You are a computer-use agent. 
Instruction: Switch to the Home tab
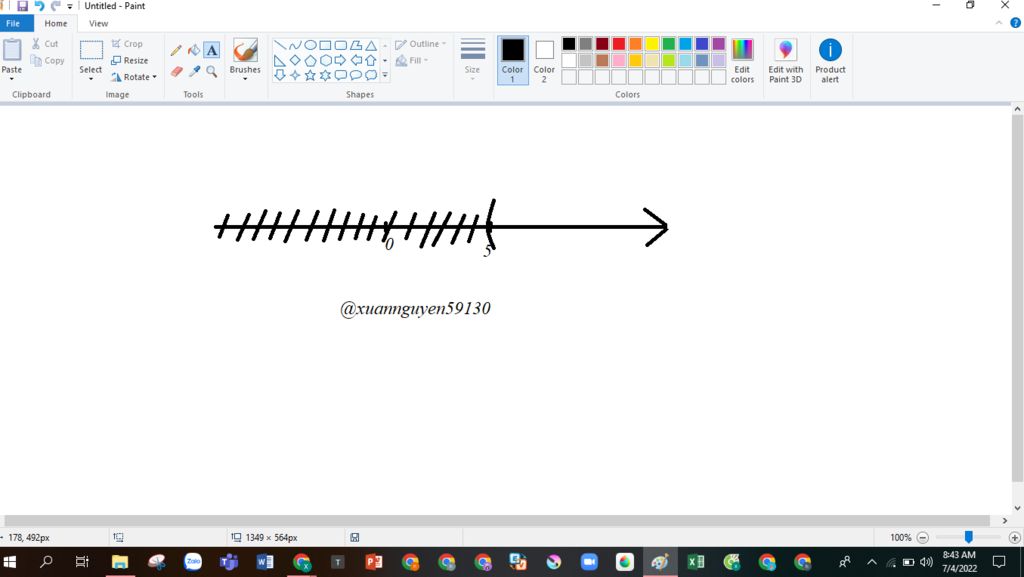pos(56,23)
